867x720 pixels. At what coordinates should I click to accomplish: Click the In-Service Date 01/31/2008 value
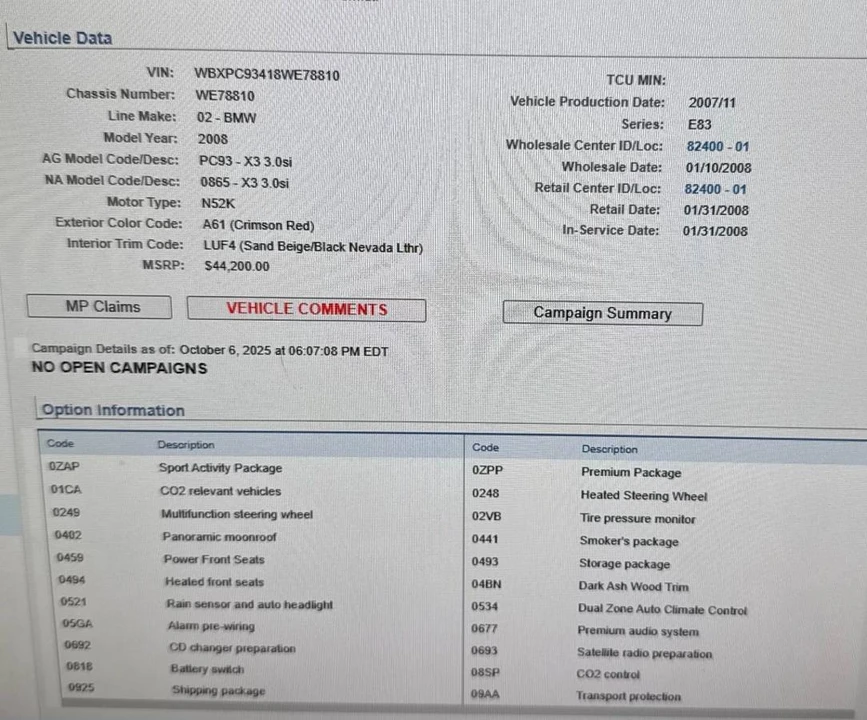click(x=715, y=231)
